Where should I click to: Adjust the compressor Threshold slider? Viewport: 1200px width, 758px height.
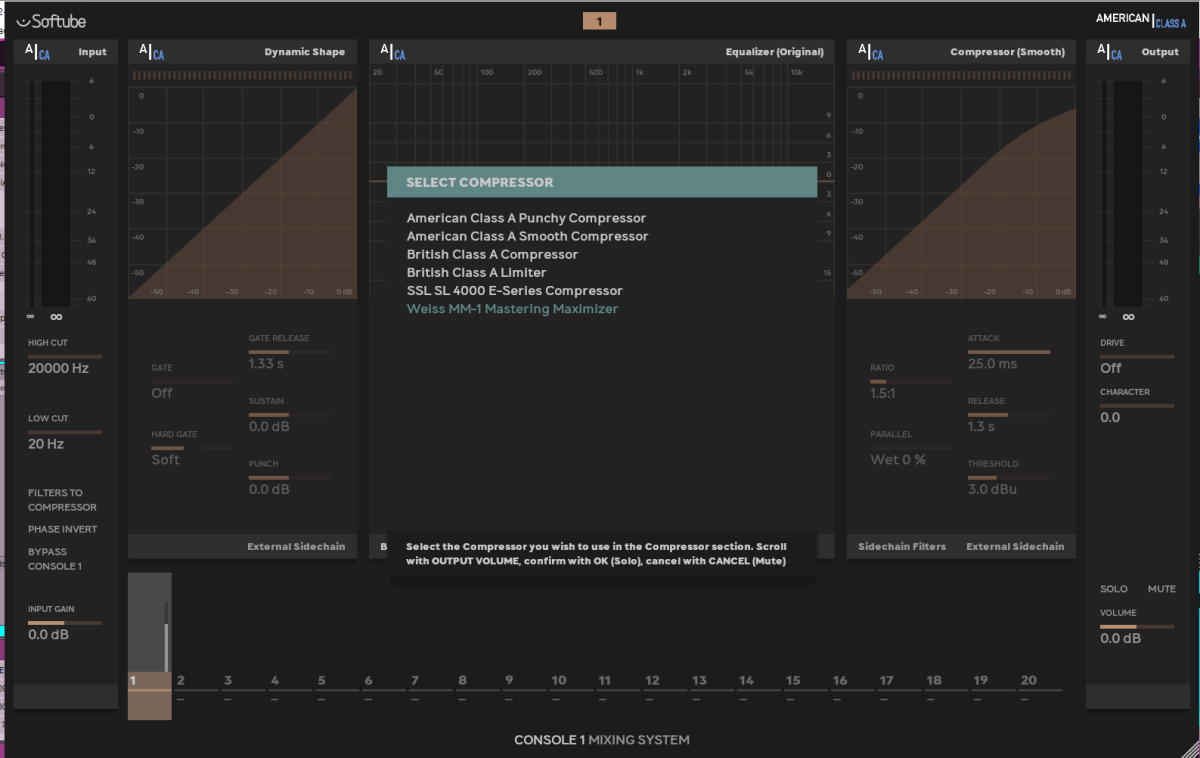point(1009,478)
